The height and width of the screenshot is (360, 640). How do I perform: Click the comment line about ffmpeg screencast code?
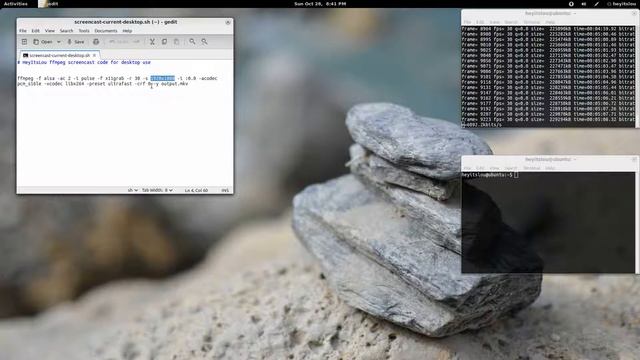coord(84,62)
